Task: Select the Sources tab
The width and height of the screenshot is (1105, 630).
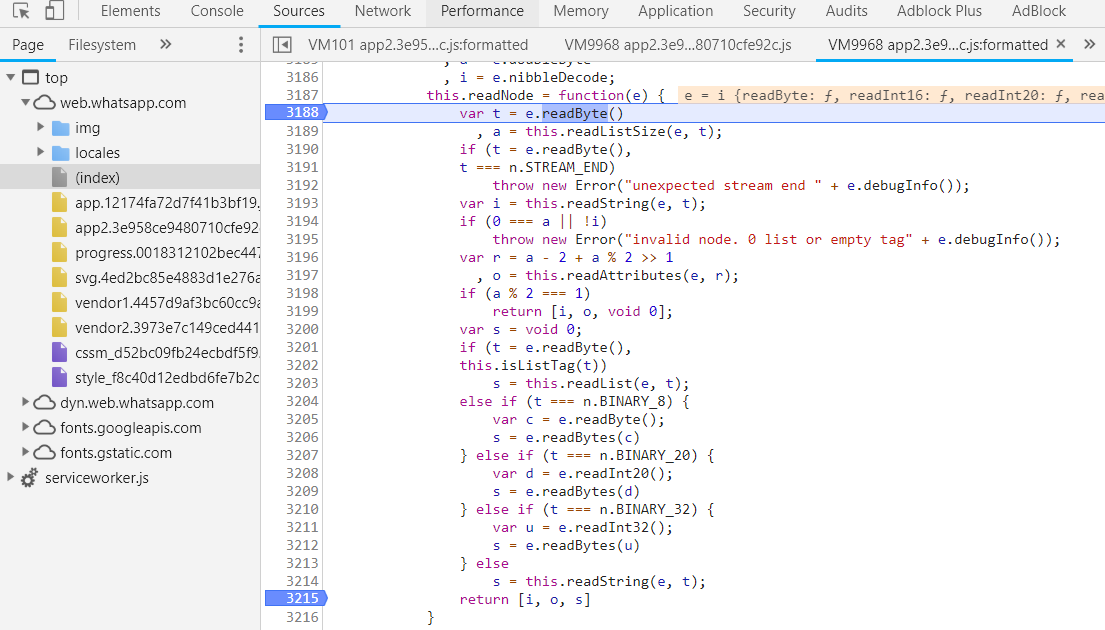Action: pos(299,11)
